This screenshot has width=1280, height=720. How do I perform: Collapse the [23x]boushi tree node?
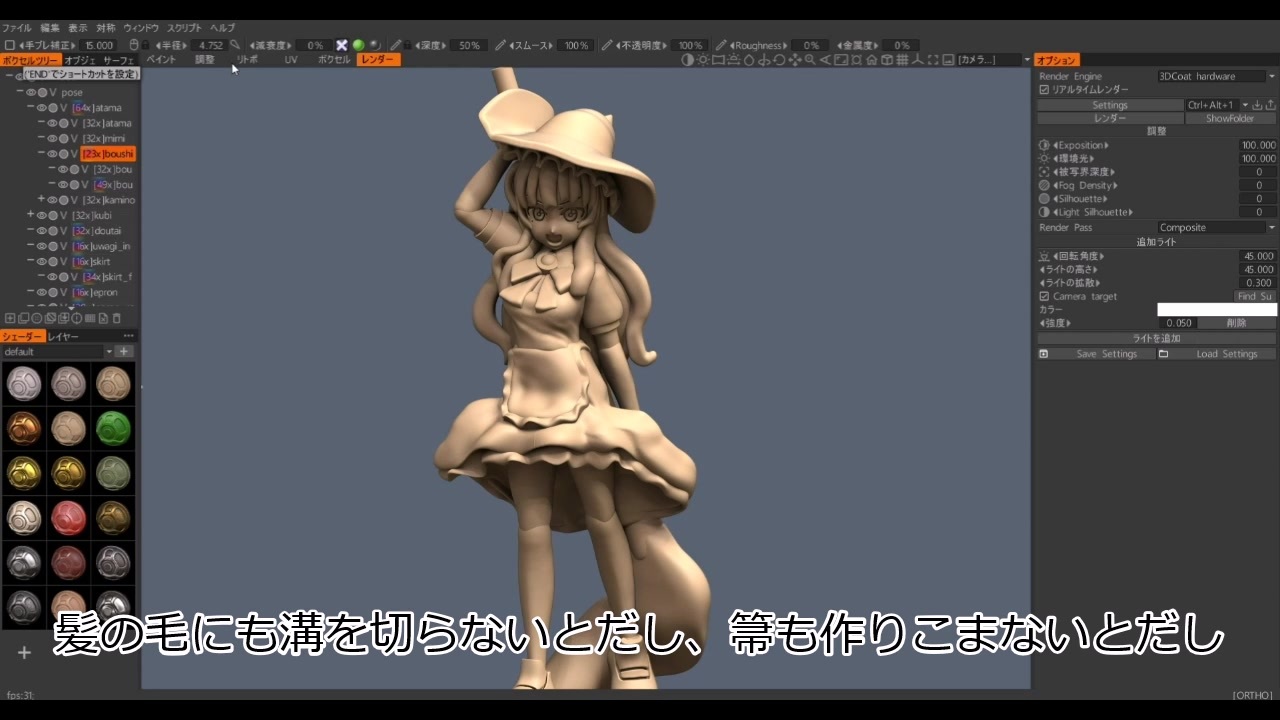(x=41, y=154)
